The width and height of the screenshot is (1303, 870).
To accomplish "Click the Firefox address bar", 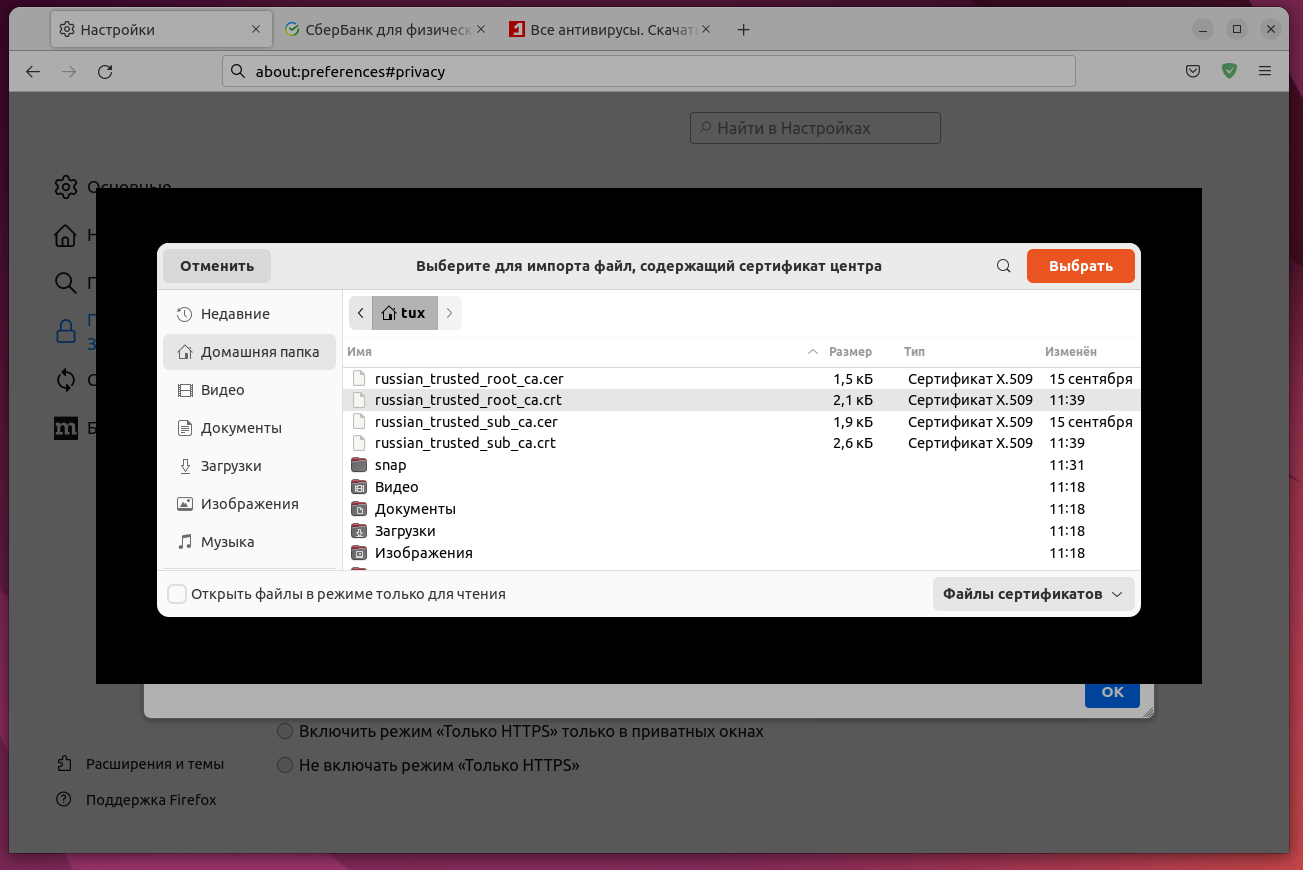I will 649,72.
